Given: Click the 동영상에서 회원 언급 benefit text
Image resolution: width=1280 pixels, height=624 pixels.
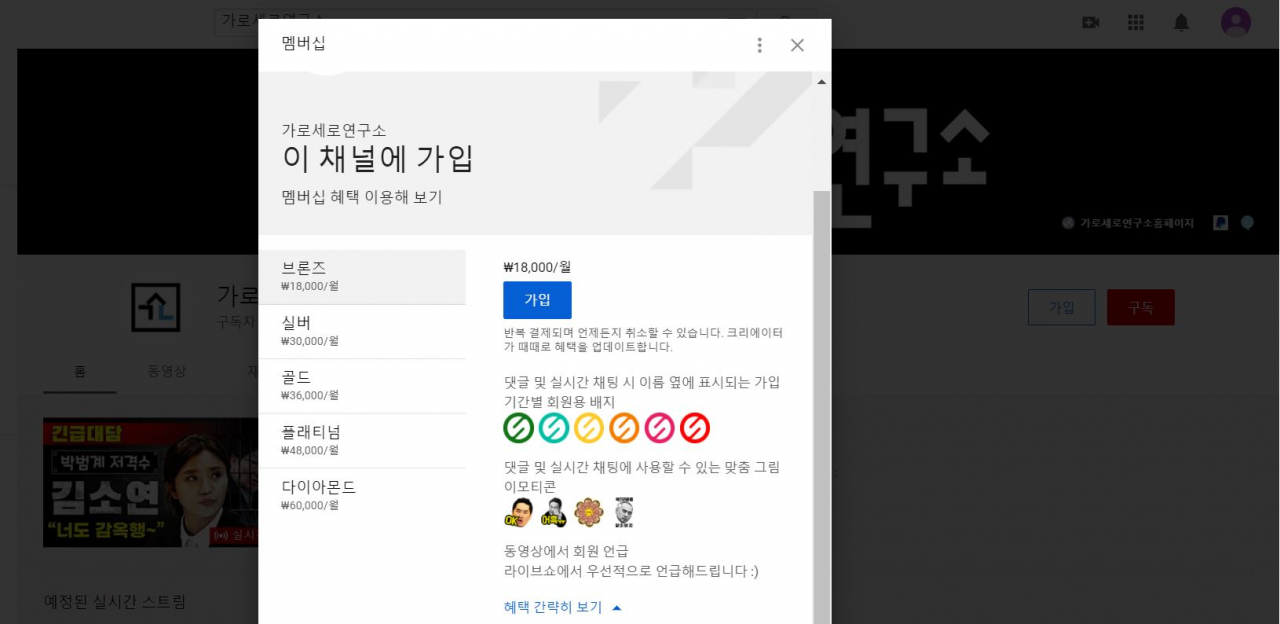Looking at the screenshot, I should (566, 551).
